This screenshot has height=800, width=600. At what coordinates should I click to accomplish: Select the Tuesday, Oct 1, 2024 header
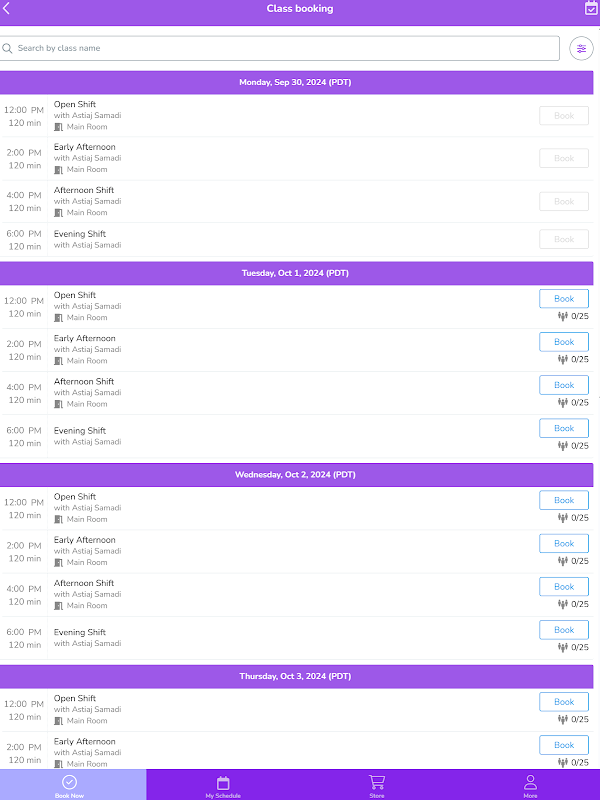click(296, 273)
